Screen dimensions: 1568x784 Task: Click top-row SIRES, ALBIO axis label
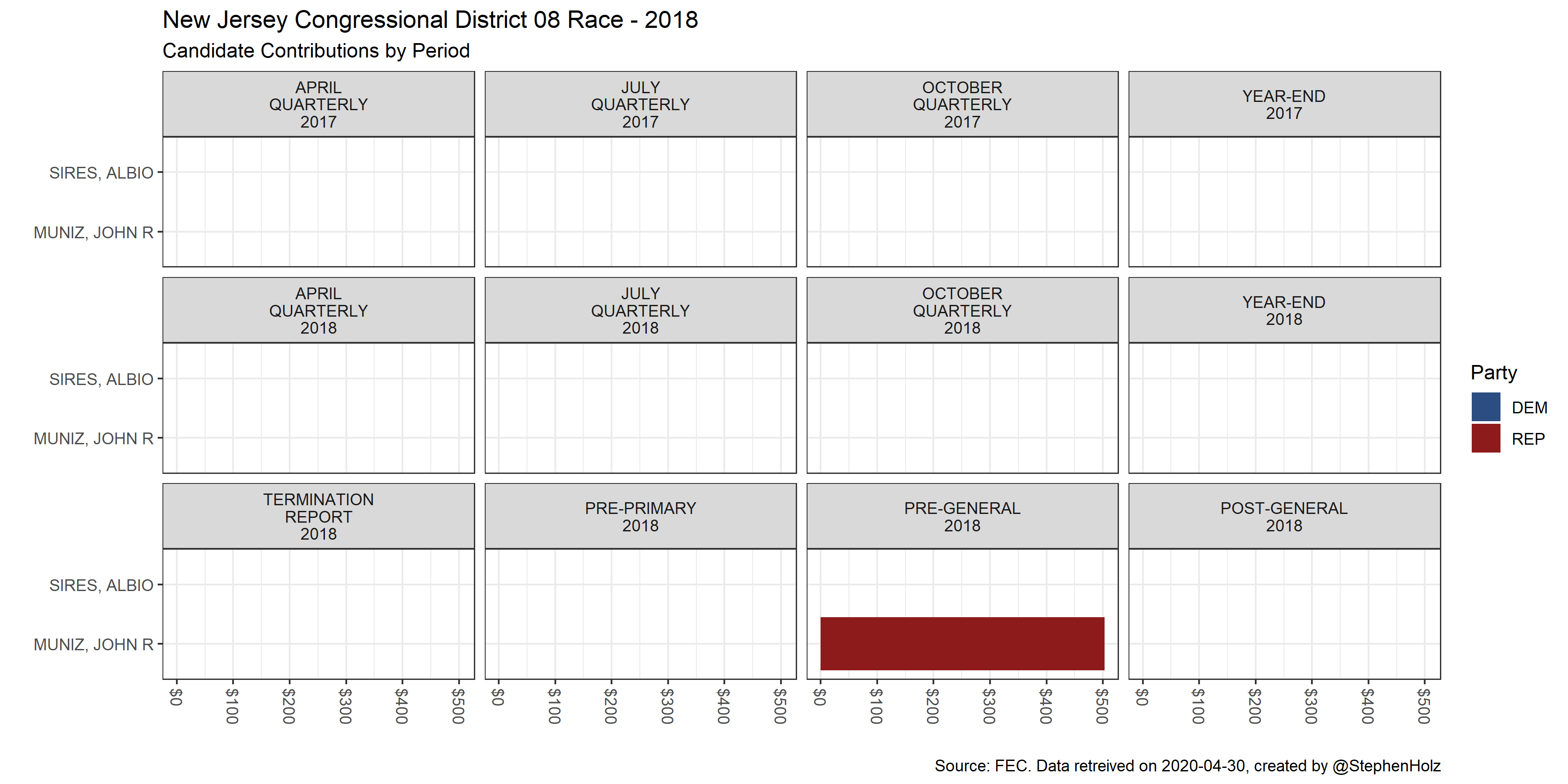(x=101, y=173)
